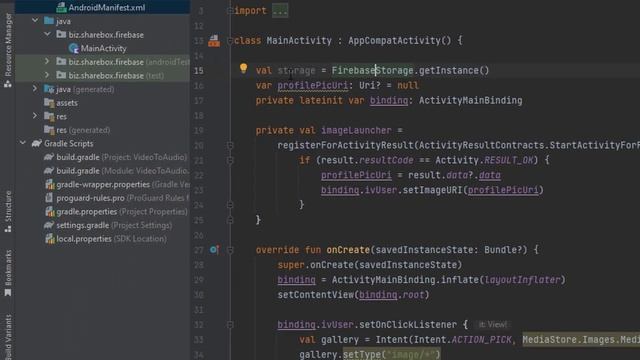Screen dimensions: 640x360
Task: Open settings.gradle (Project Settings)
Action: point(114,225)
